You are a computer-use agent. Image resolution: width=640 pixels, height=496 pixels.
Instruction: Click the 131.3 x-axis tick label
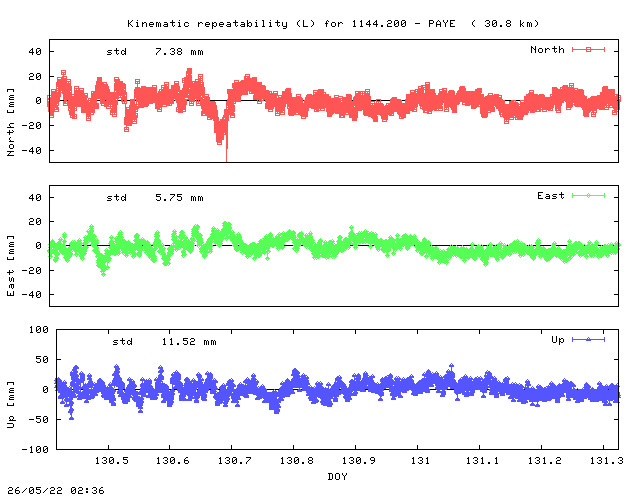tap(607, 461)
